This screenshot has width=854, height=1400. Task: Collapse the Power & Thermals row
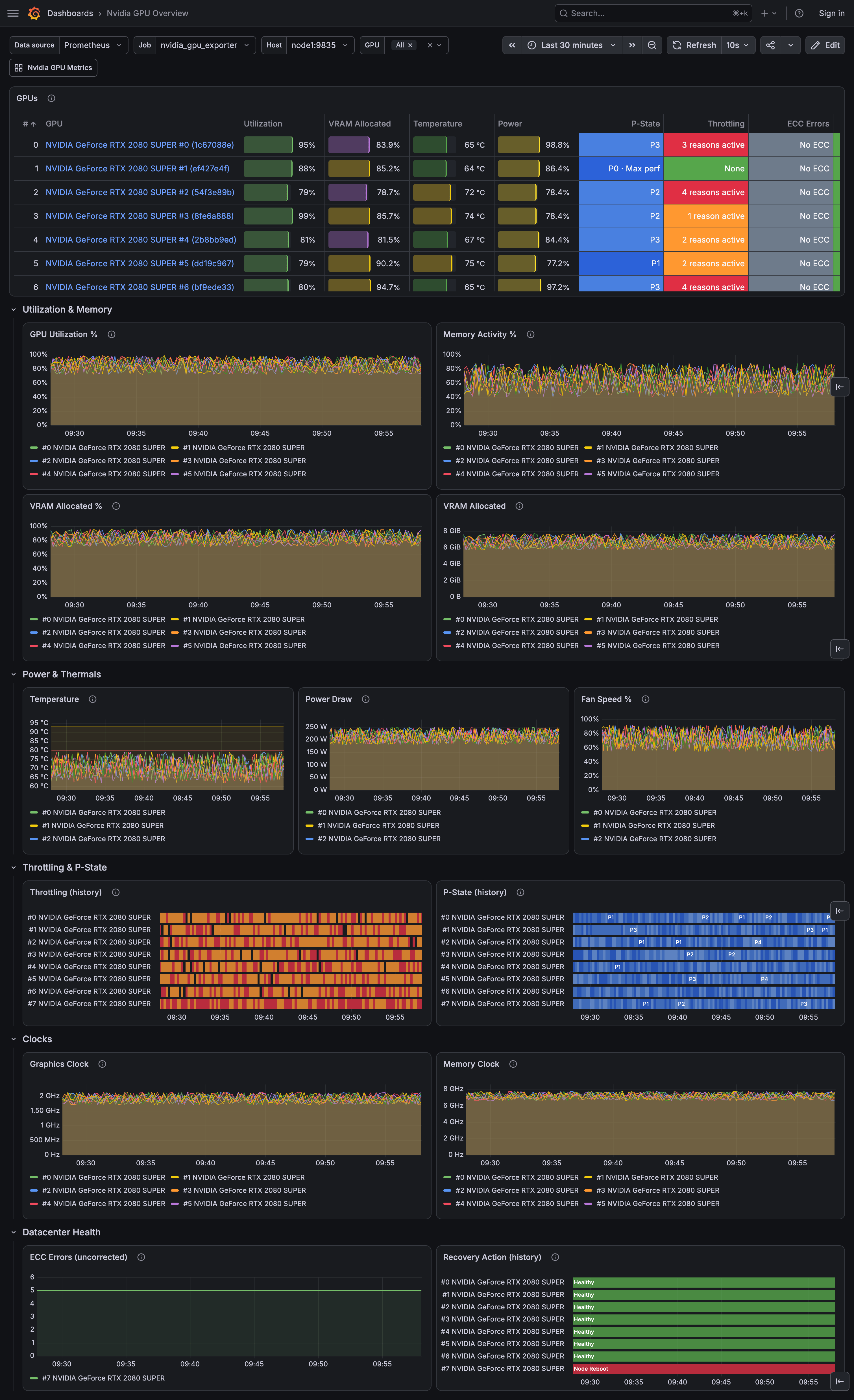(14, 674)
